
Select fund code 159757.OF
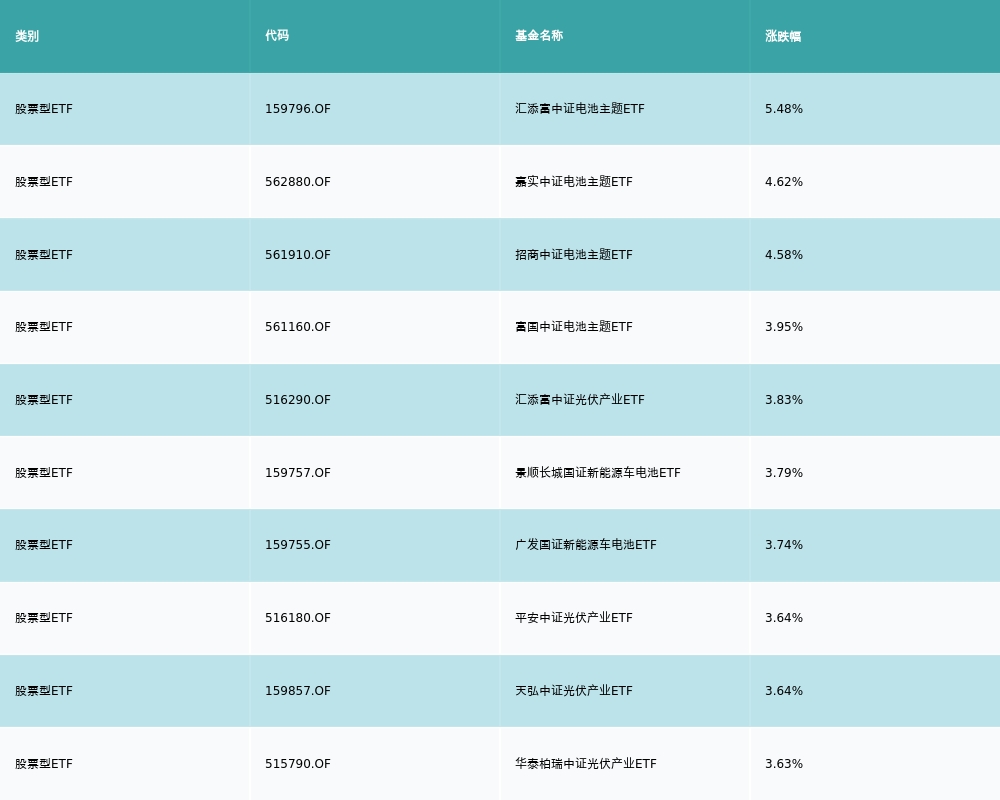point(298,473)
